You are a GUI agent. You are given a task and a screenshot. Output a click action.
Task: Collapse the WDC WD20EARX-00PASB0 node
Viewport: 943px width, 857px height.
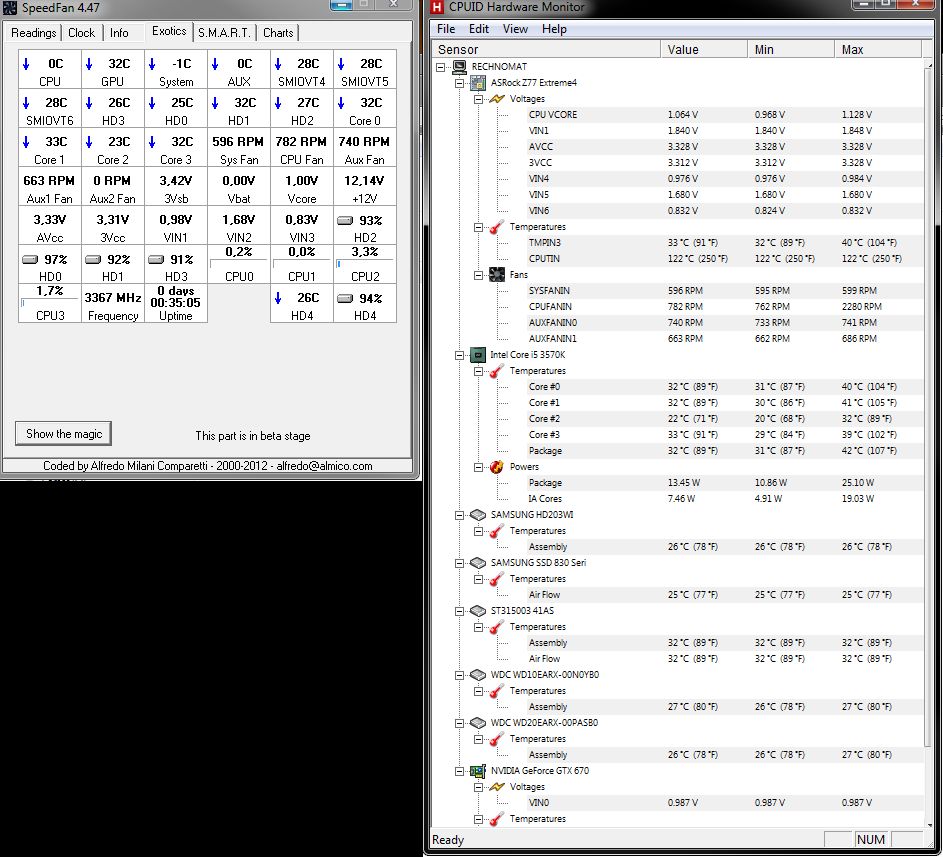459,723
